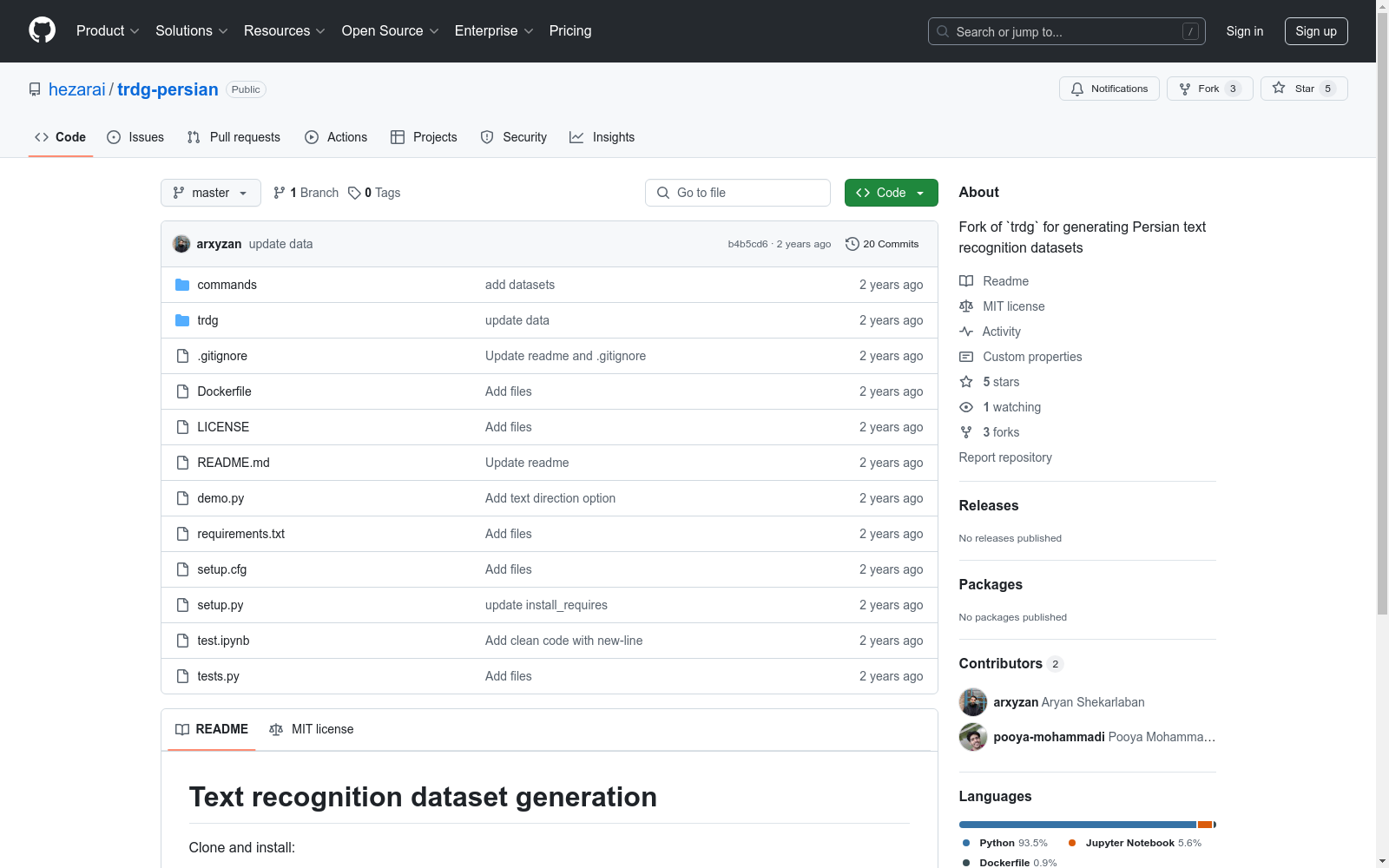Viewport: 1389px width, 868px height.
Task: Open the hezarai owner link
Action: pos(77,89)
